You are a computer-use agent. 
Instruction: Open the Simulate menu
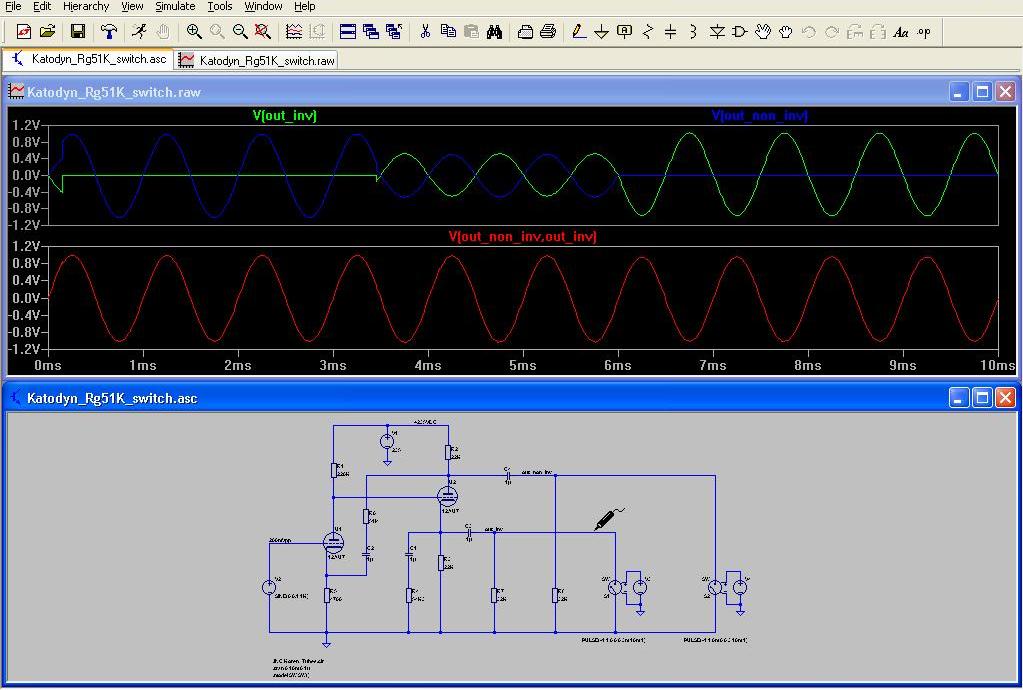[x=175, y=7]
